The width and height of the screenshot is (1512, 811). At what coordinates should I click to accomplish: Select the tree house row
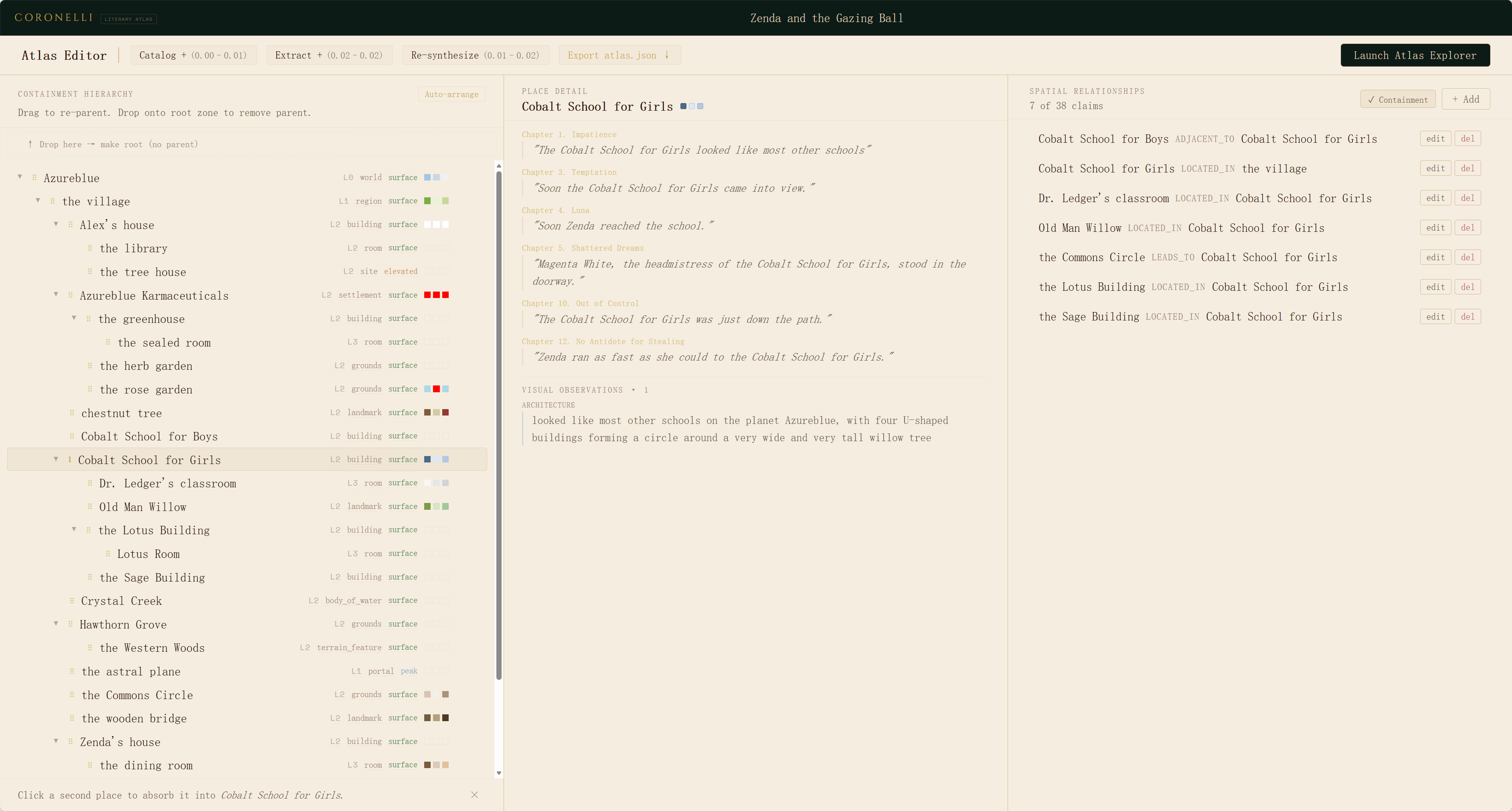point(247,271)
